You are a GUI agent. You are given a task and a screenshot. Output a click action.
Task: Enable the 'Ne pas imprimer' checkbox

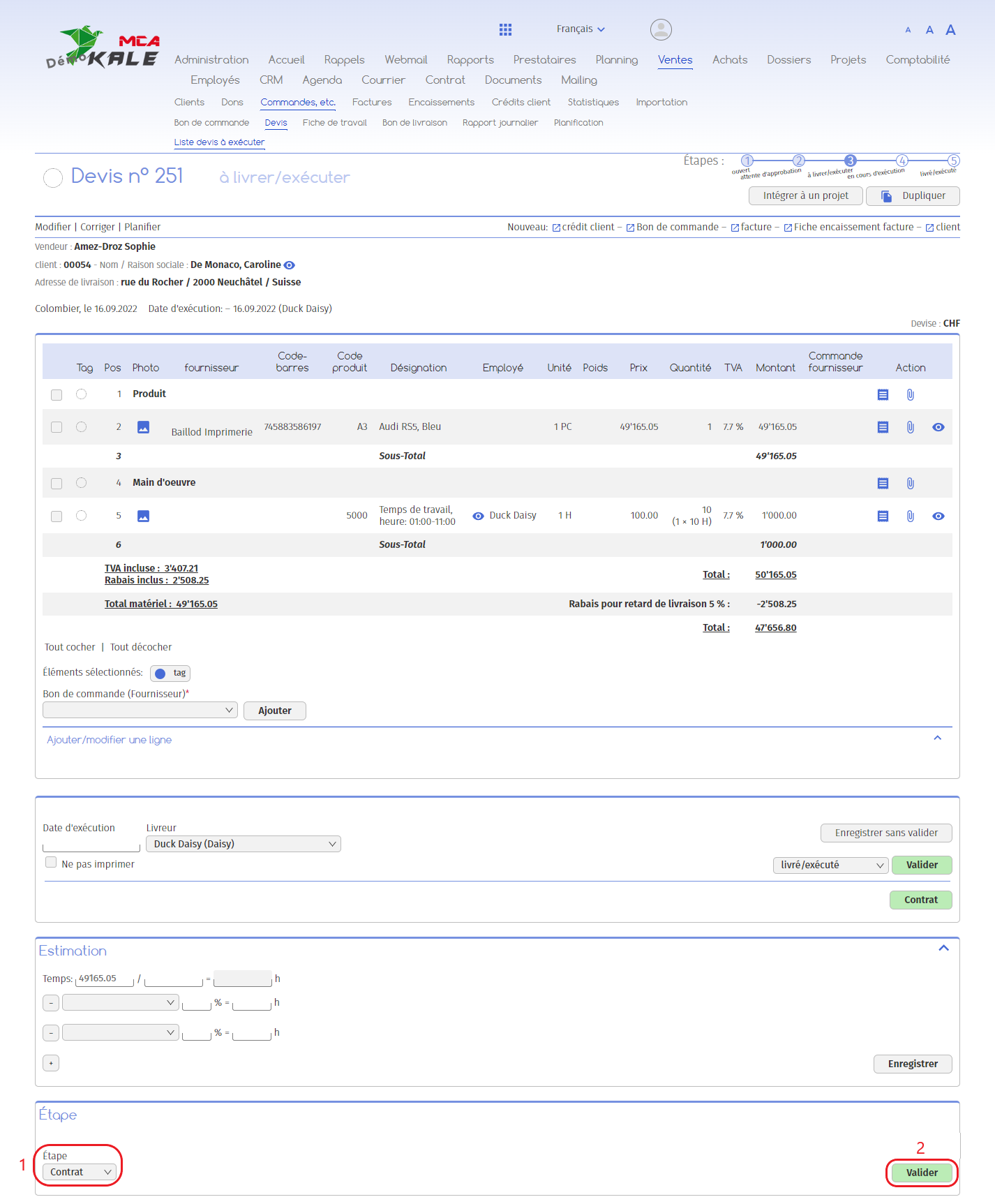[x=51, y=863]
